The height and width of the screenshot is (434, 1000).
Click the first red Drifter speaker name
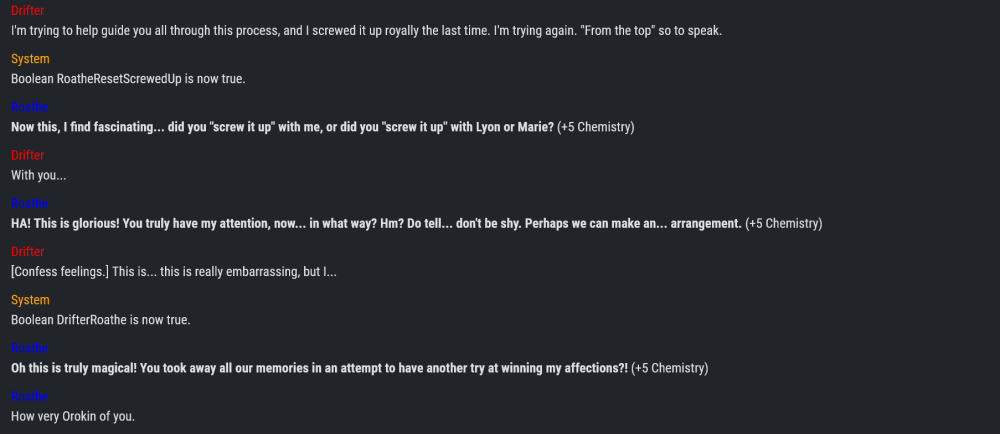pos(27,10)
